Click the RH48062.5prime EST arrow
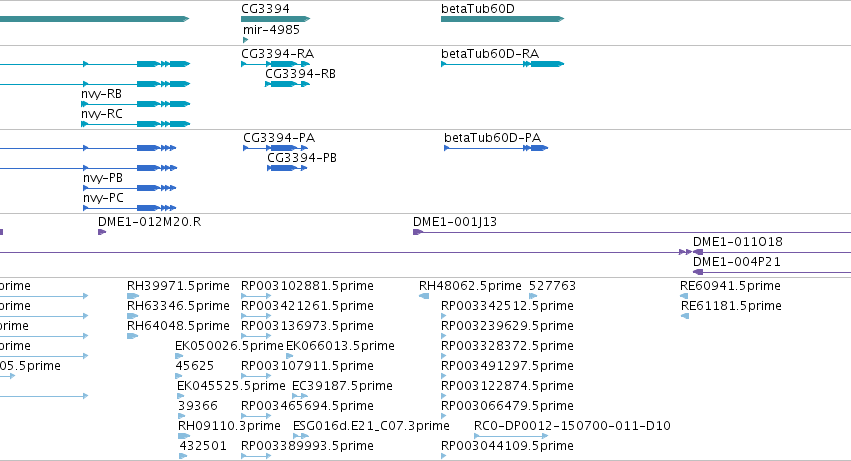 424,296
